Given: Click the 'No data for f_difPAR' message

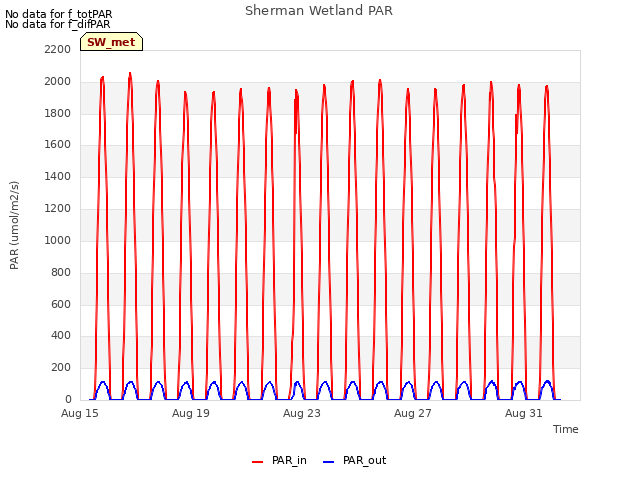Looking at the screenshot, I should (58, 24).
